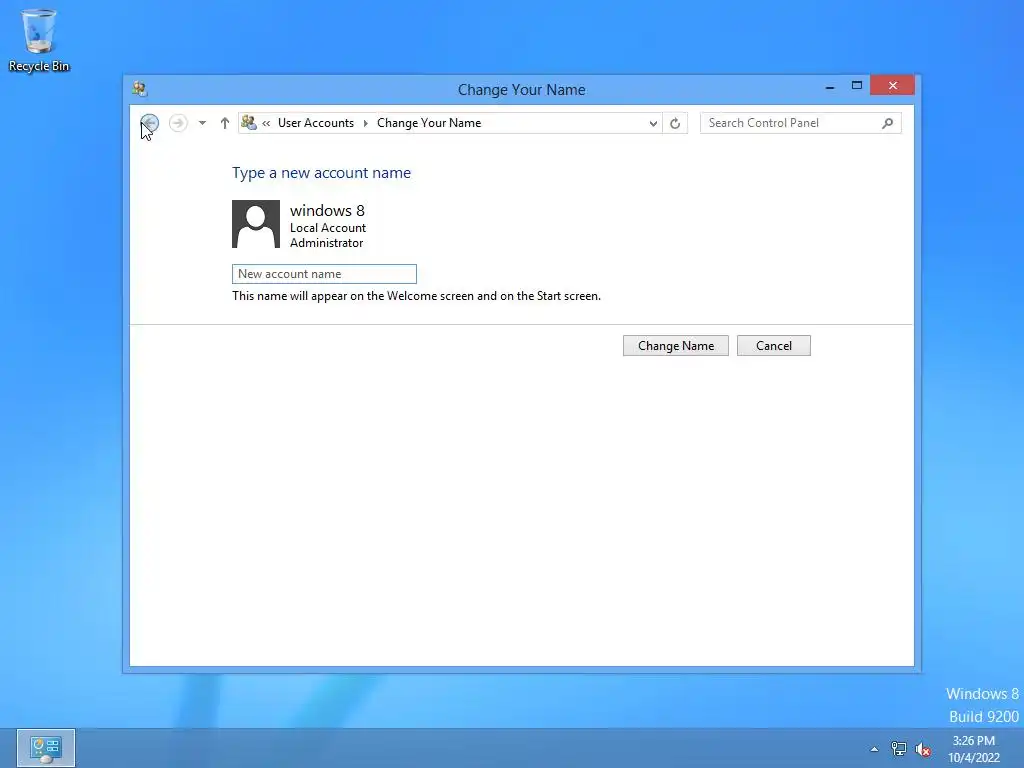
Task: Open User Accounts breadcrumb
Action: [315, 123]
